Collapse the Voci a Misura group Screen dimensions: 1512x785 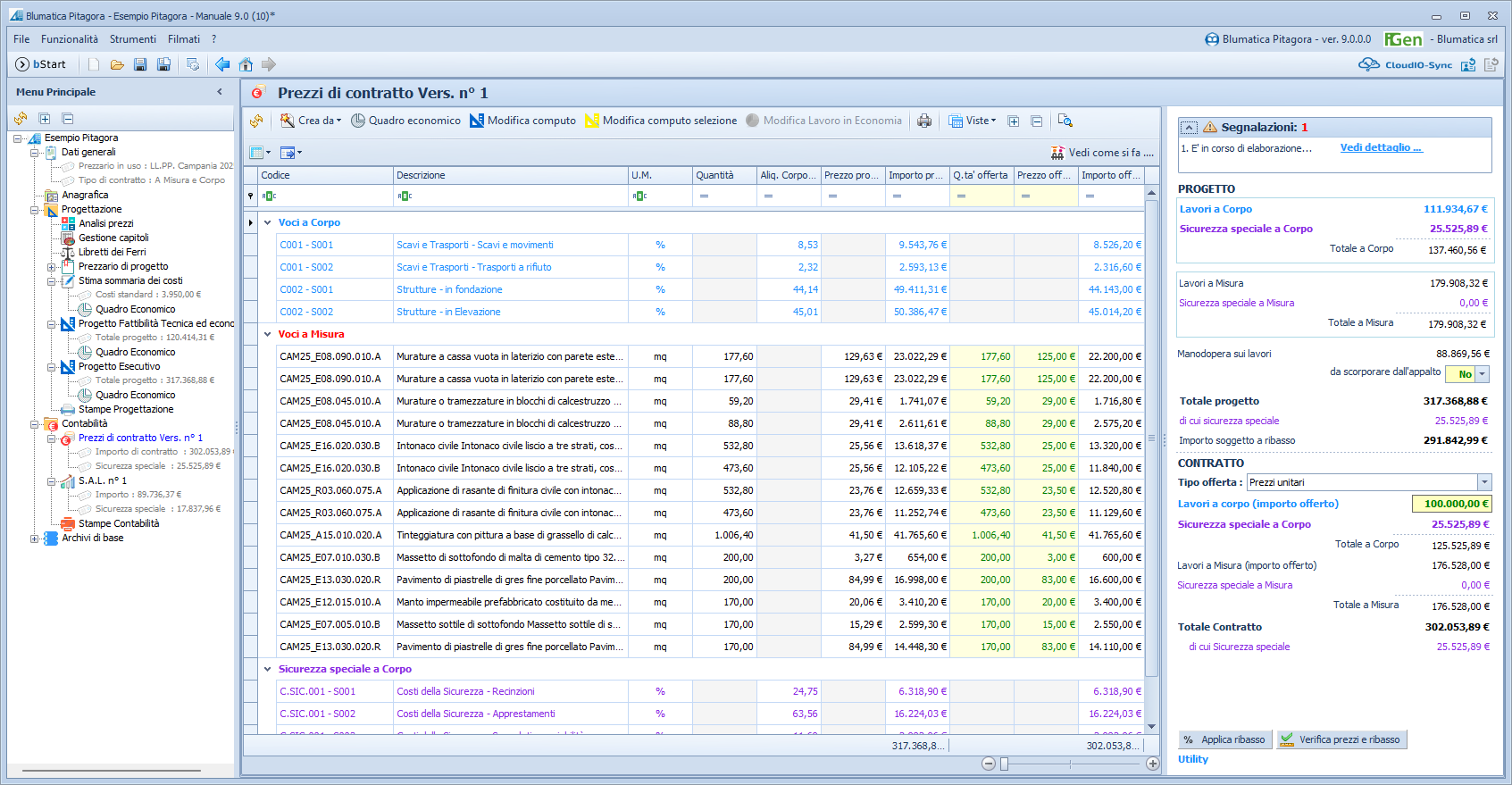click(267, 334)
